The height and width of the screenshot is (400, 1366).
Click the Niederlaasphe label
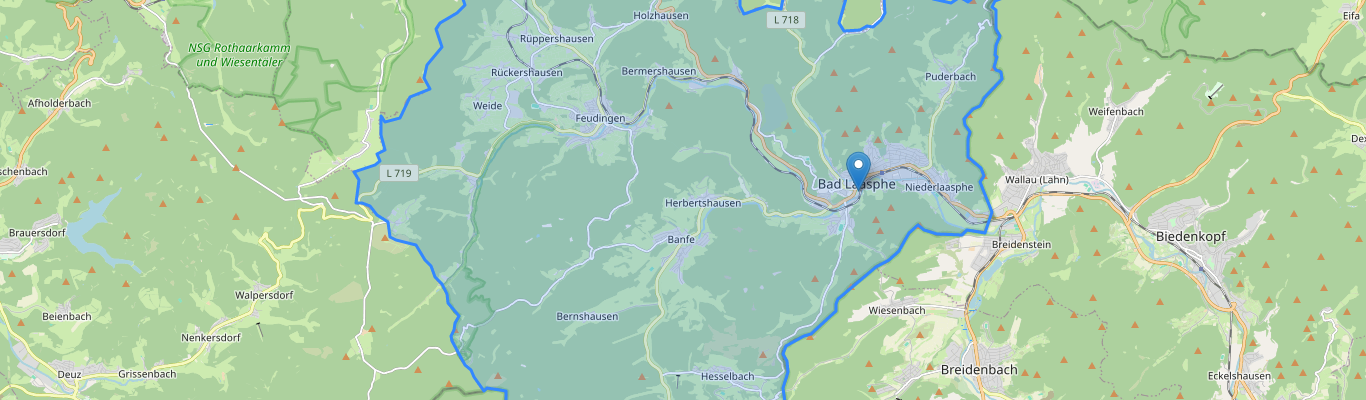[x=939, y=187]
